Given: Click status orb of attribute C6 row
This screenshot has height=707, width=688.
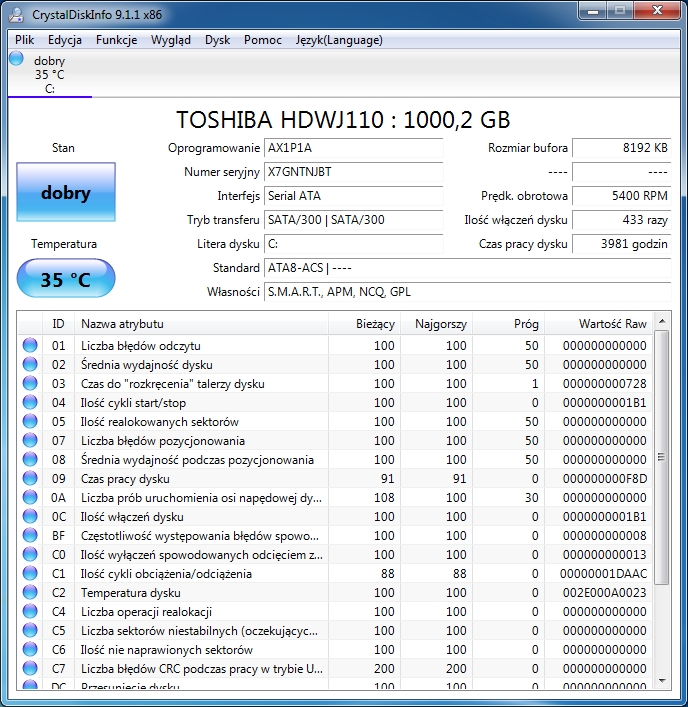Looking at the screenshot, I should [30, 649].
